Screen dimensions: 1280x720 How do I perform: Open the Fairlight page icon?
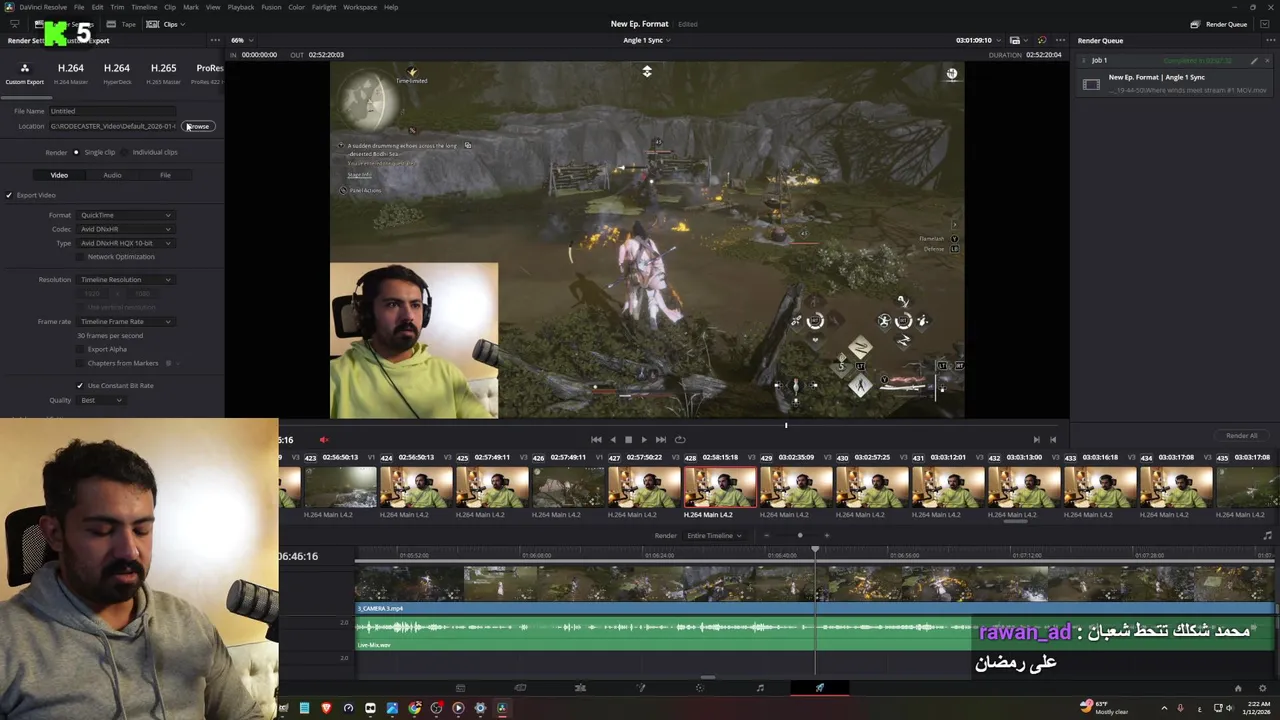[760, 688]
